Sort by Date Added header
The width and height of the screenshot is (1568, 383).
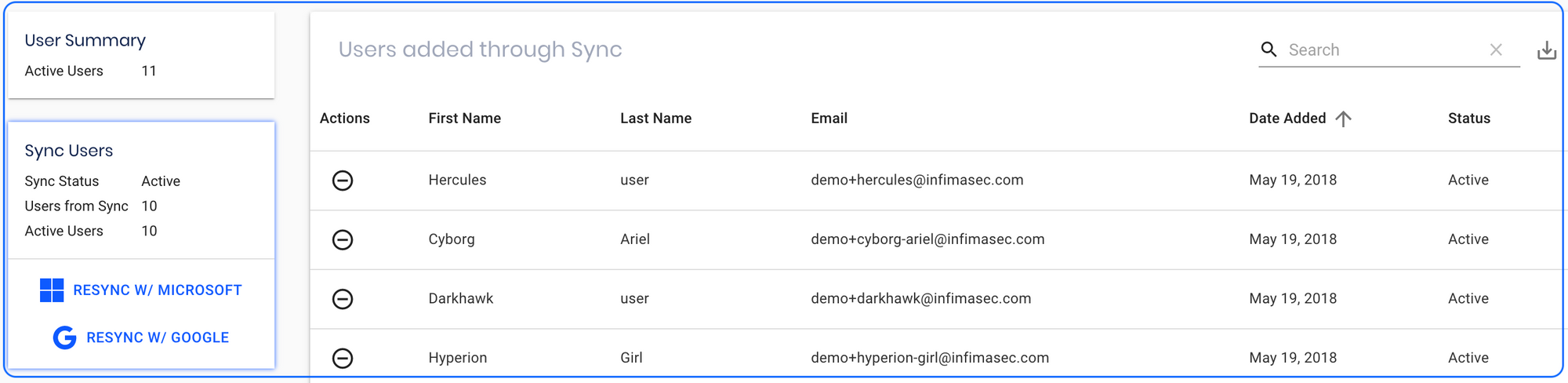click(x=1287, y=119)
